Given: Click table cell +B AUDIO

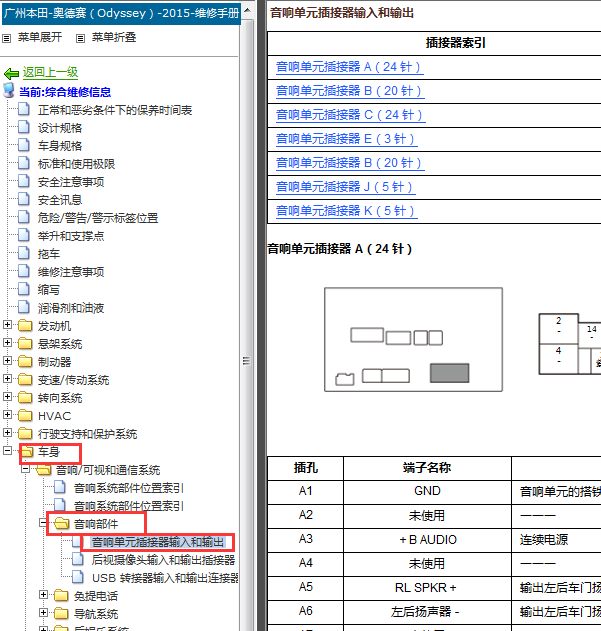Looking at the screenshot, I should tap(428, 540).
